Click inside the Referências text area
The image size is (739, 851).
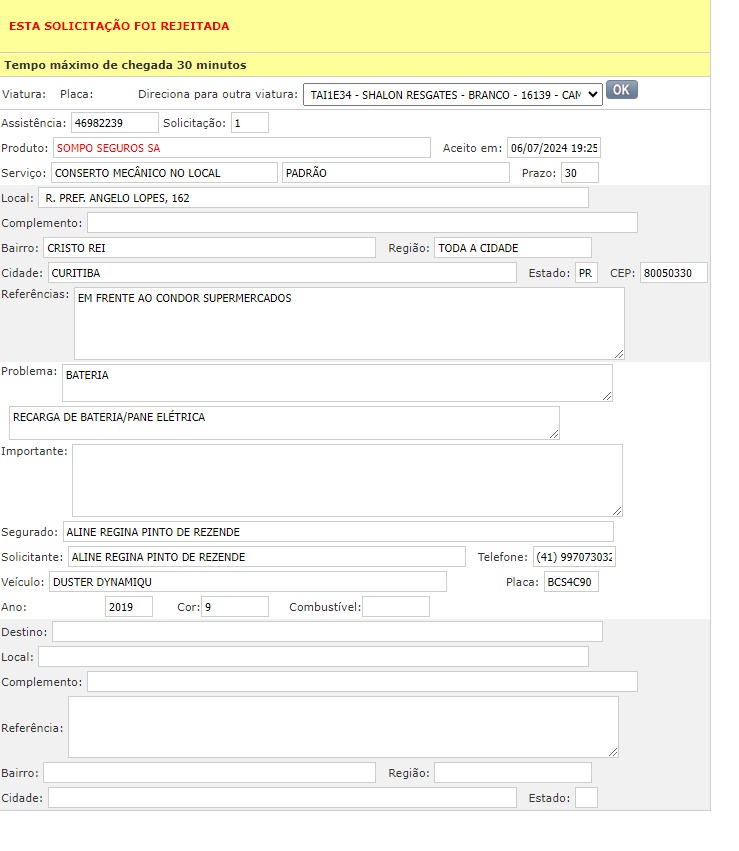pyautogui.click(x=348, y=323)
